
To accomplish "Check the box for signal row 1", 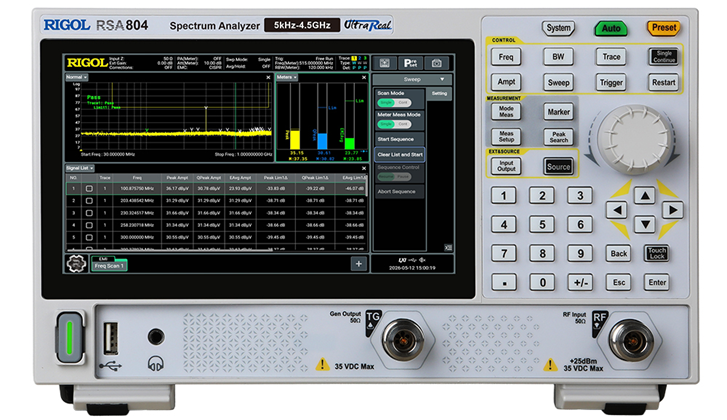I will [x=89, y=189].
